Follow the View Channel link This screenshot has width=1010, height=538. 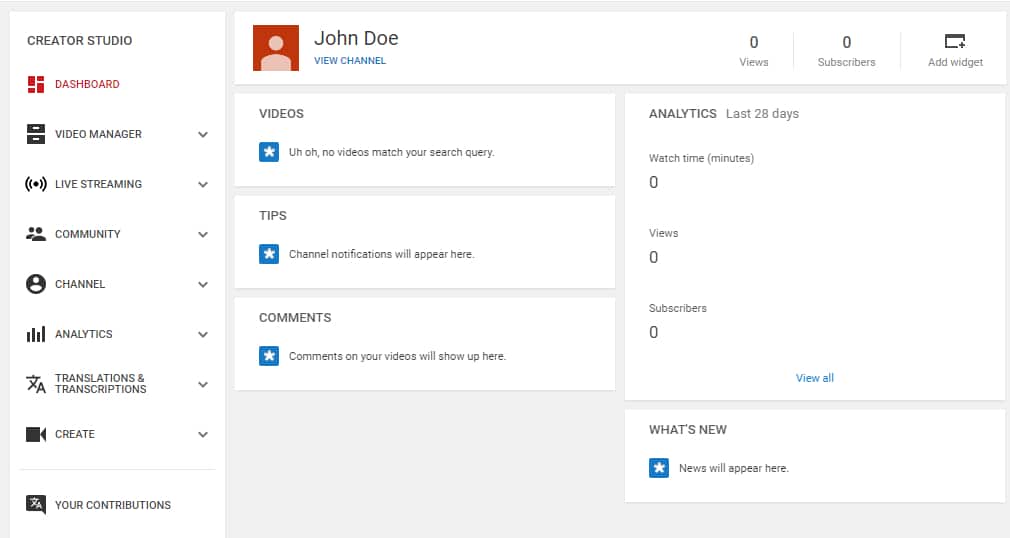(x=350, y=61)
